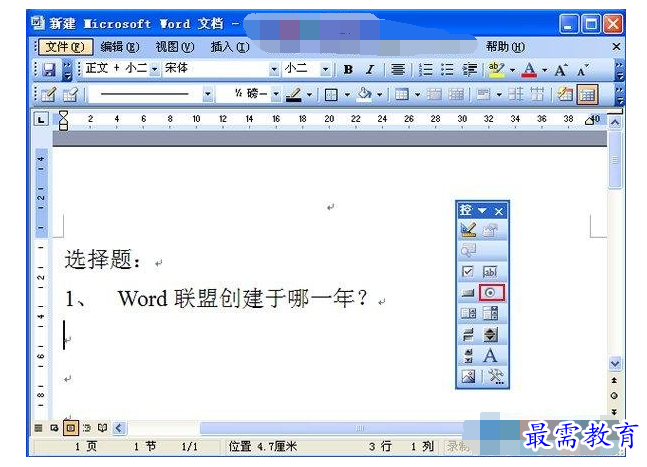This screenshot has height=467, width=647.
Task: Insert a Combo Box control
Action: [x=490, y=314]
